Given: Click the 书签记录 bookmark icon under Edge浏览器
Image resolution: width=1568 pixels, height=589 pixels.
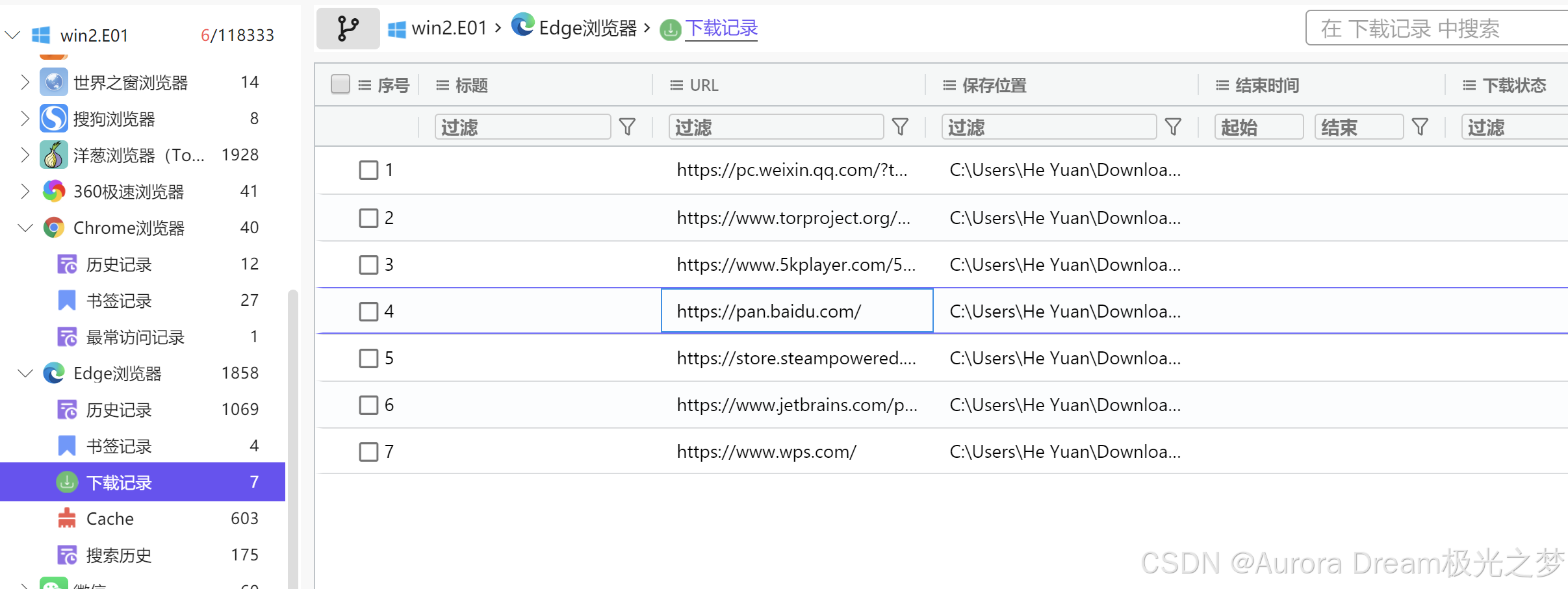Looking at the screenshot, I should click(67, 446).
